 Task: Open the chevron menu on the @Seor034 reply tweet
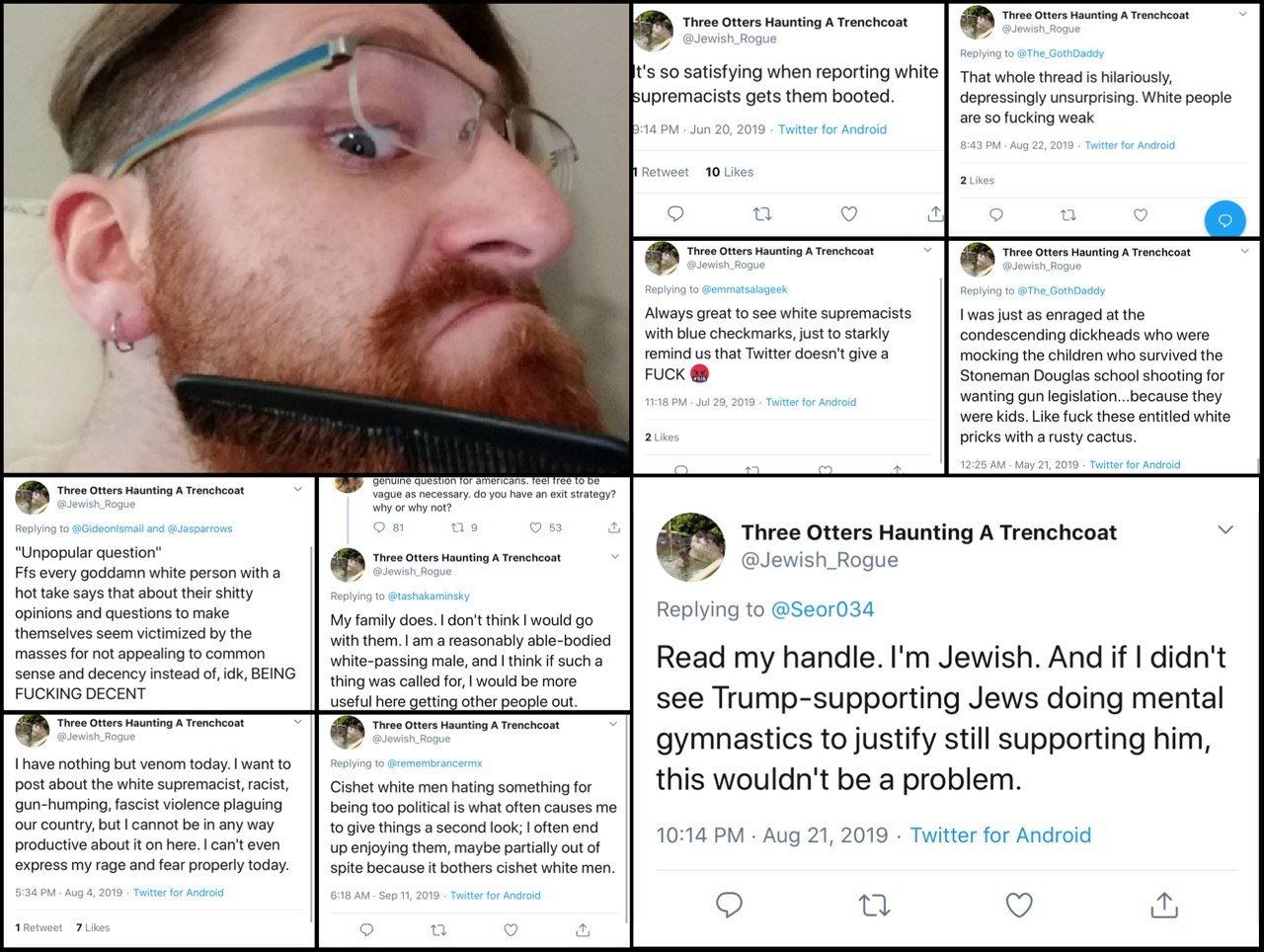coord(1225,530)
